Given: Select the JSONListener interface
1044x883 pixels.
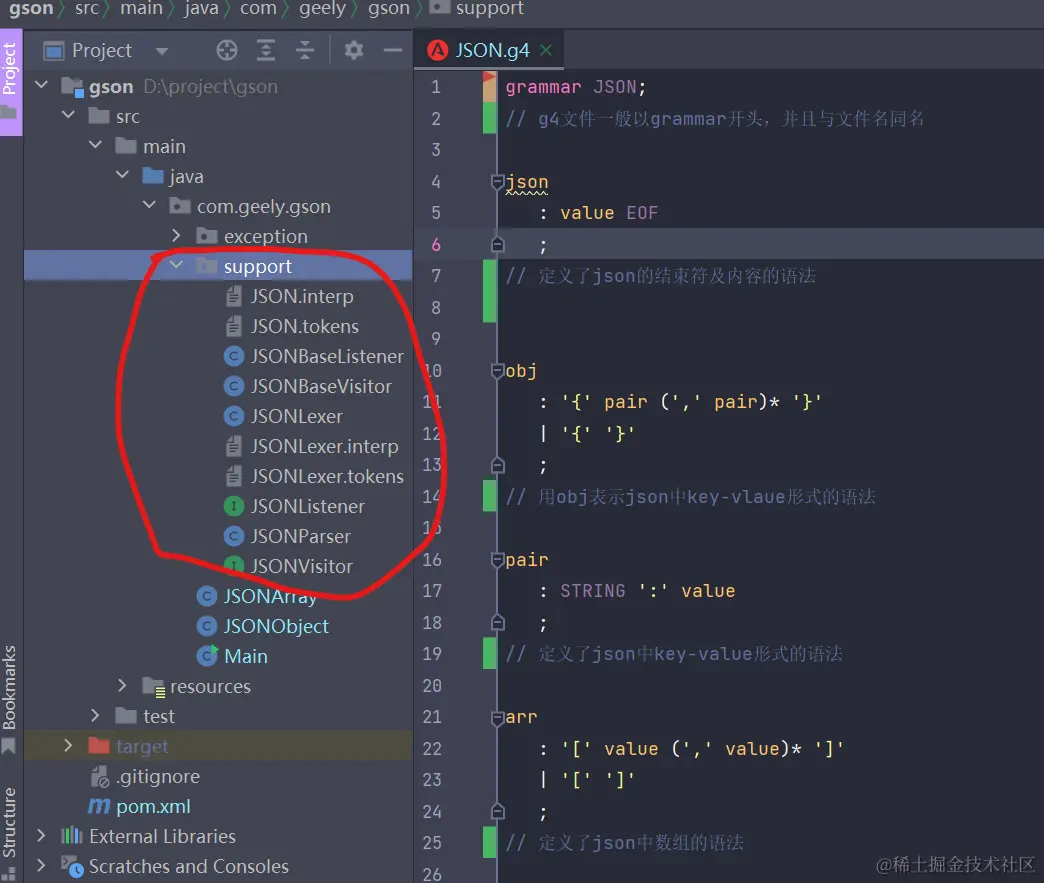Looking at the screenshot, I should [x=308, y=506].
